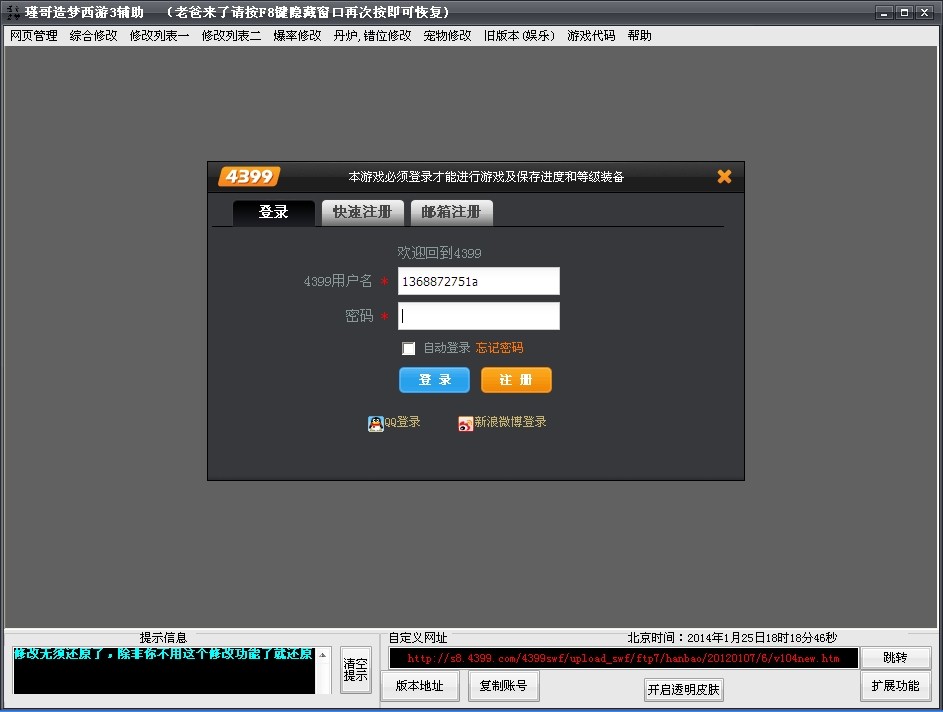The width and height of the screenshot is (943, 712).
Task: Open the 爆率修改 menu
Action: coord(297,36)
